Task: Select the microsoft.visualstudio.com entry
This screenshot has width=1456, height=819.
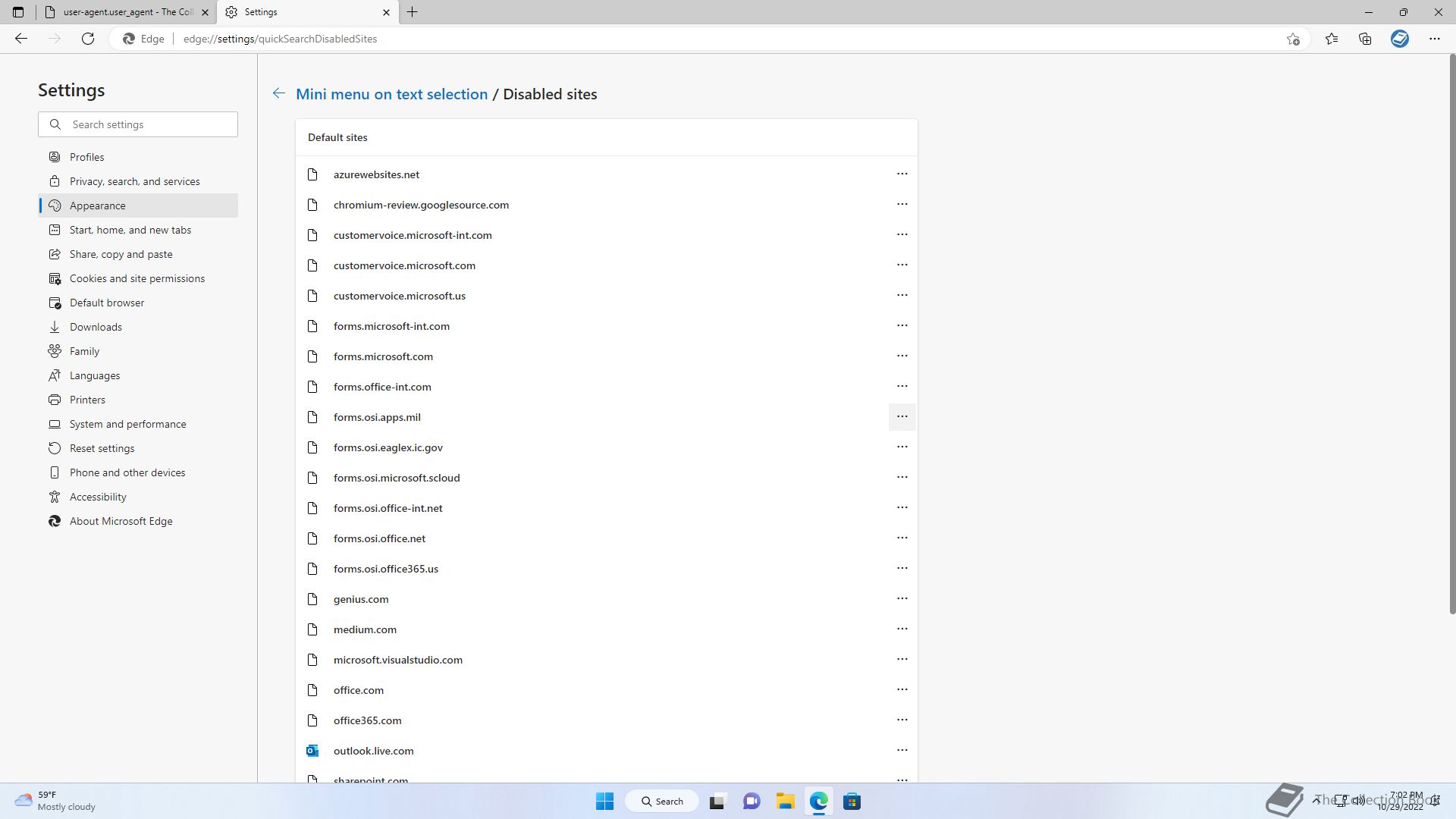Action: click(x=607, y=660)
